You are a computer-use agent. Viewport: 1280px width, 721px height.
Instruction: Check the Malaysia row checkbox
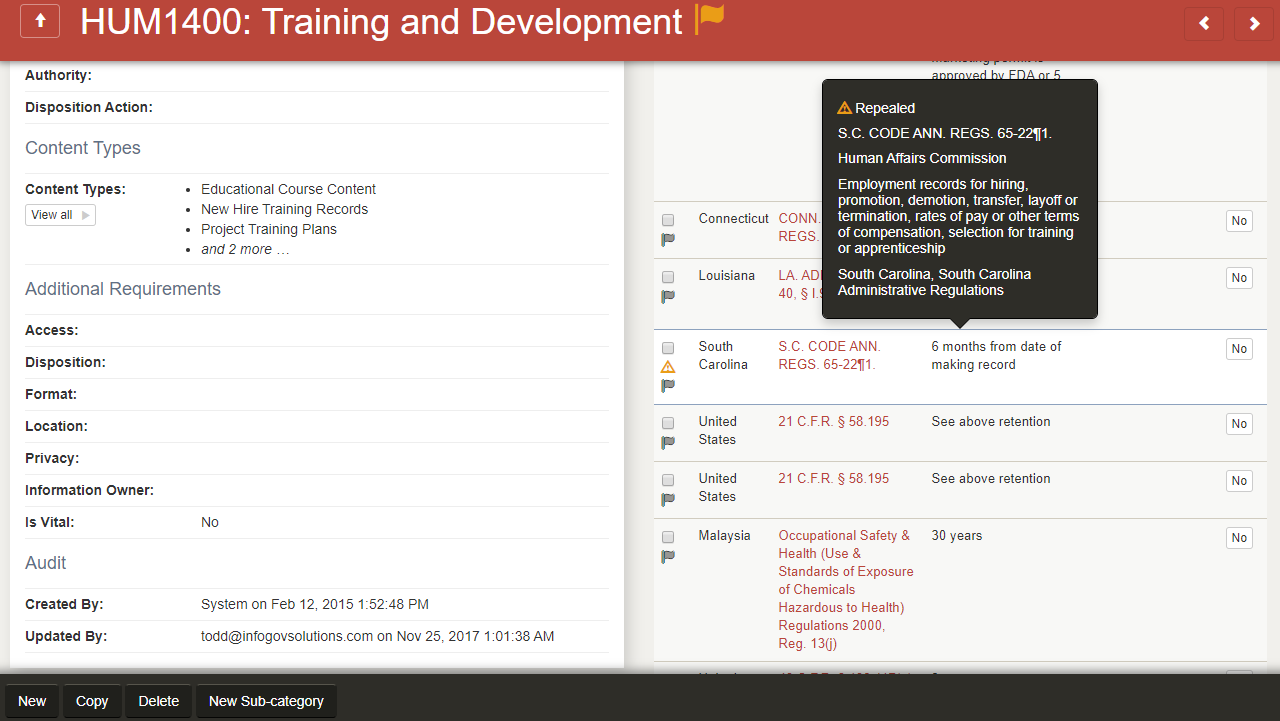(668, 537)
